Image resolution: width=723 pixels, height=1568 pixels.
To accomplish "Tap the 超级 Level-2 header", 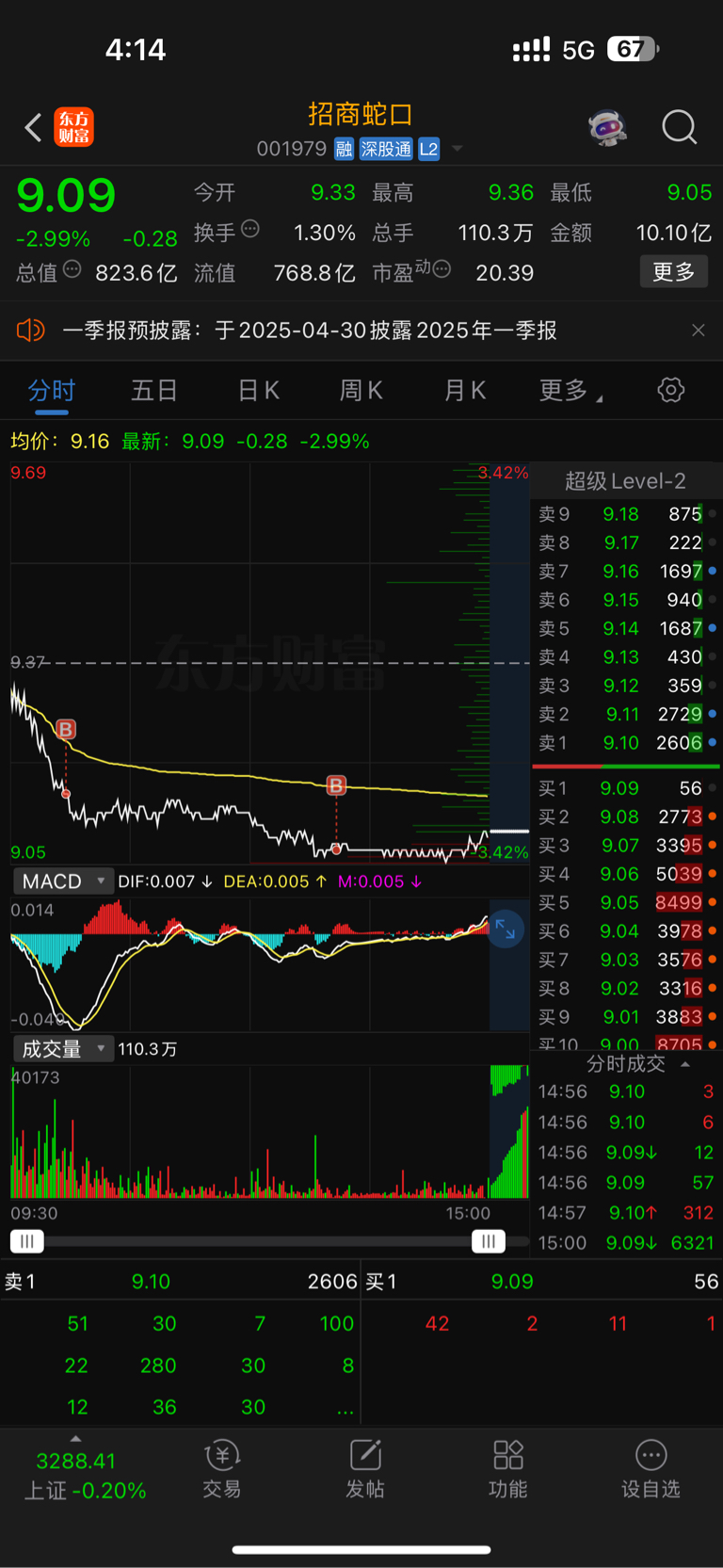I will (x=625, y=481).
